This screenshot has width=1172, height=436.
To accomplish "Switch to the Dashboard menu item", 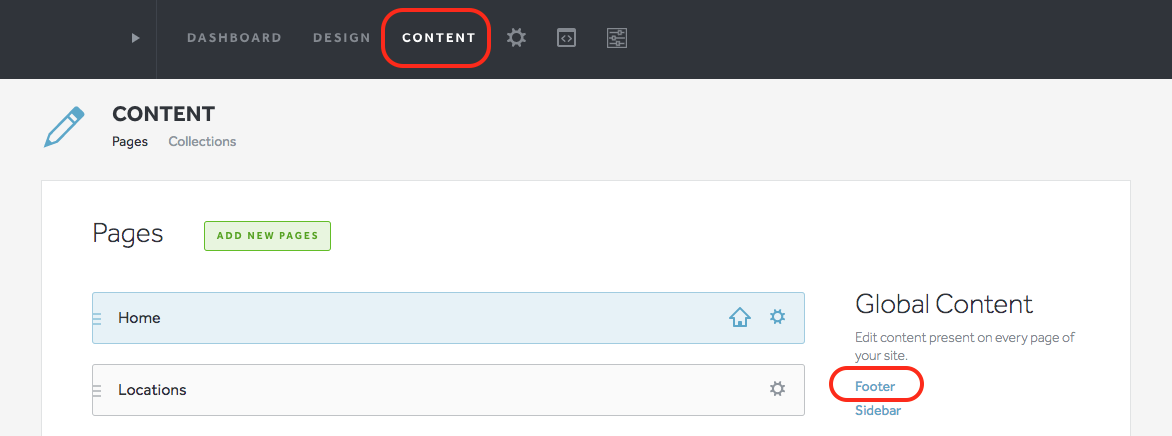I will tap(234, 37).
